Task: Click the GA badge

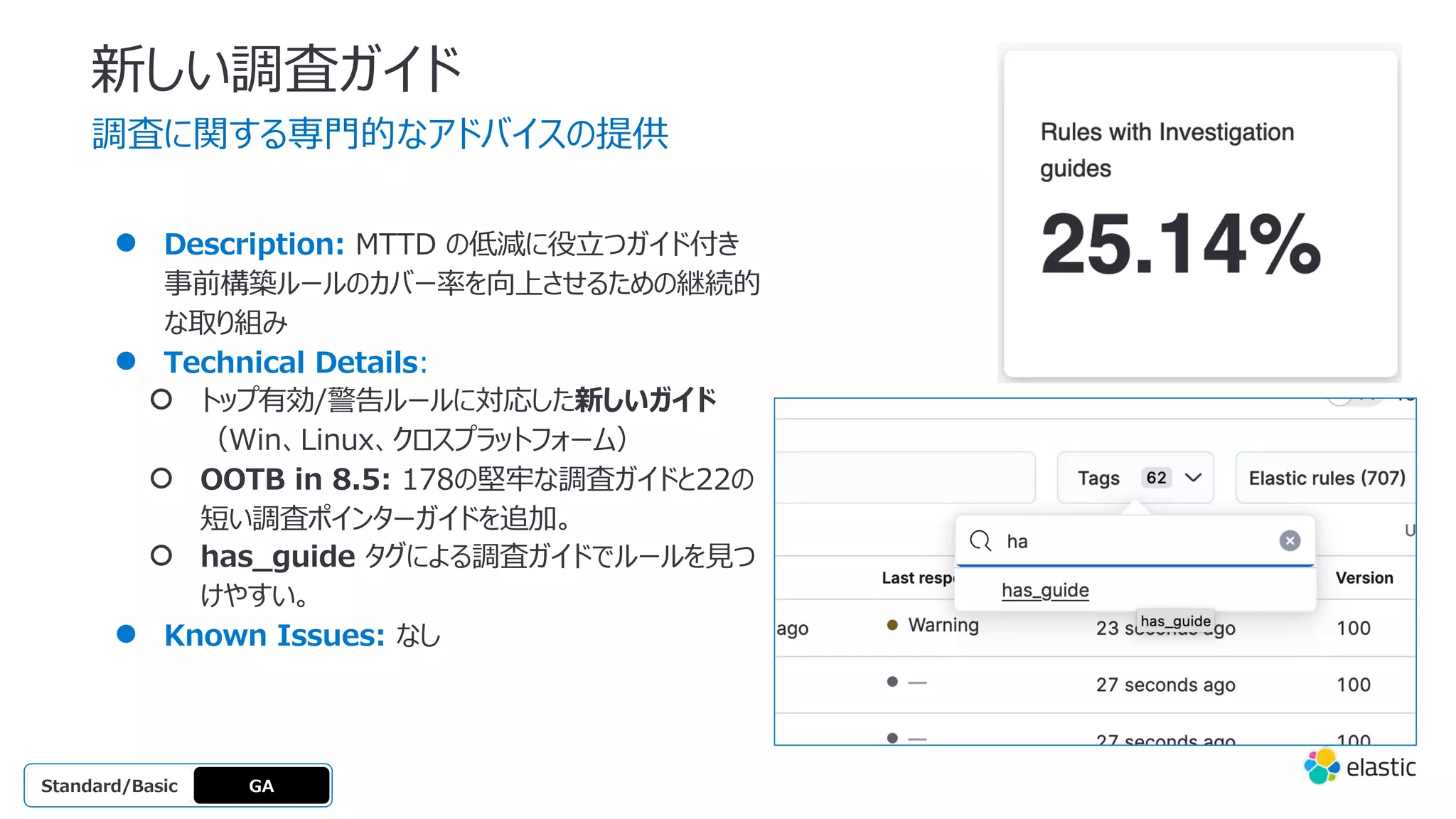Action: pos(261,786)
